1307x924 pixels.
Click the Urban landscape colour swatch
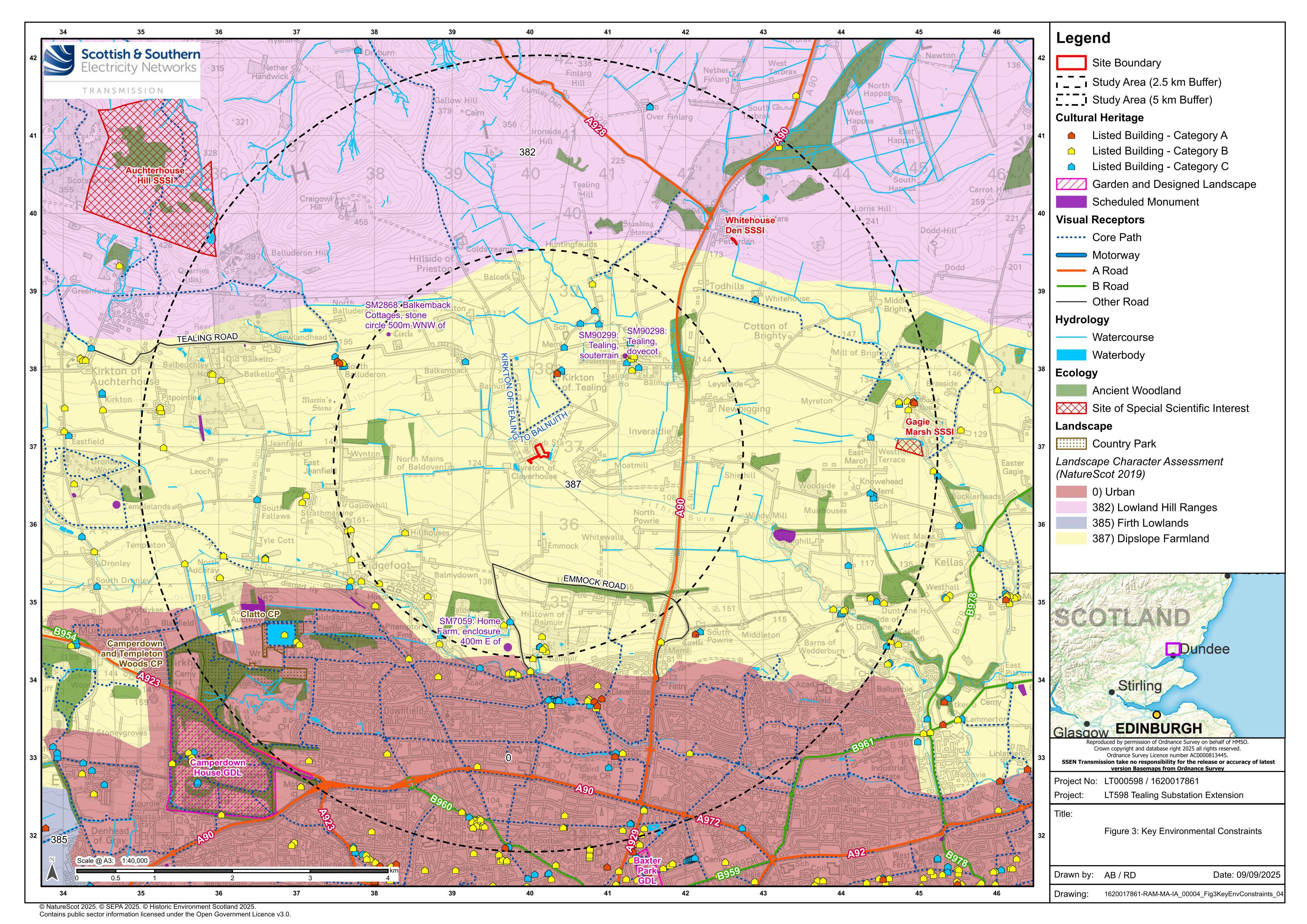(1071, 492)
